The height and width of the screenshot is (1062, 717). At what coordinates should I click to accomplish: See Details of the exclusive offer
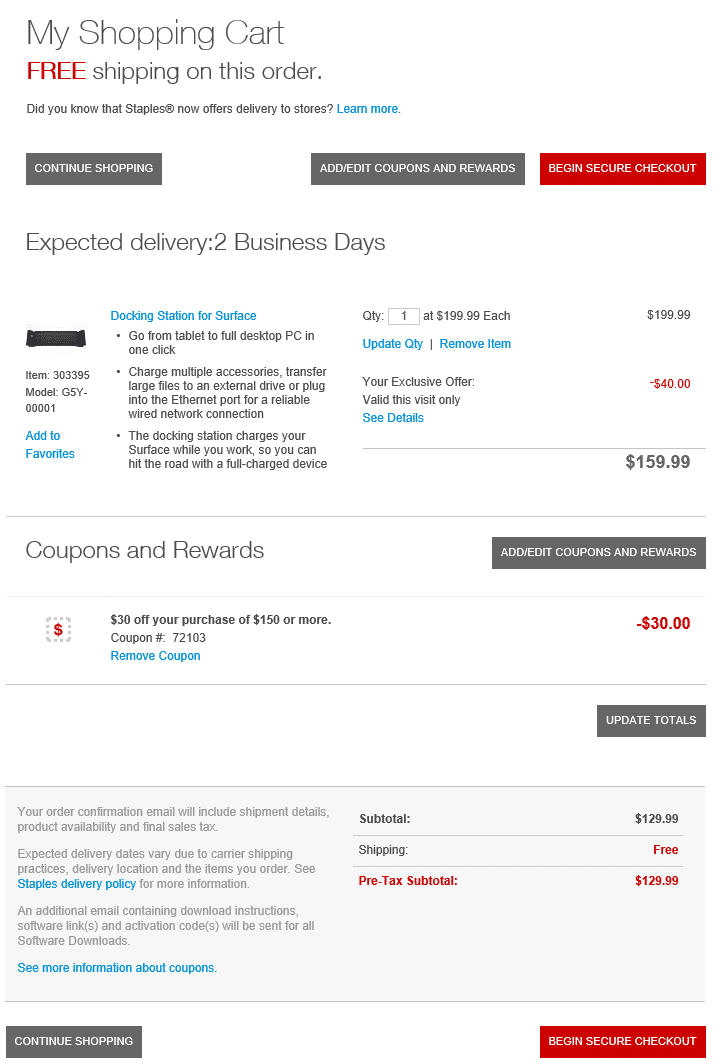(392, 418)
